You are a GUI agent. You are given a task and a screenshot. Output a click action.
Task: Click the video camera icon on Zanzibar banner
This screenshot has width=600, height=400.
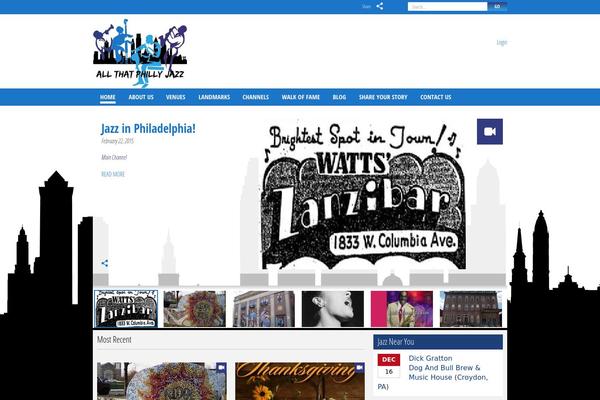pos(489,132)
